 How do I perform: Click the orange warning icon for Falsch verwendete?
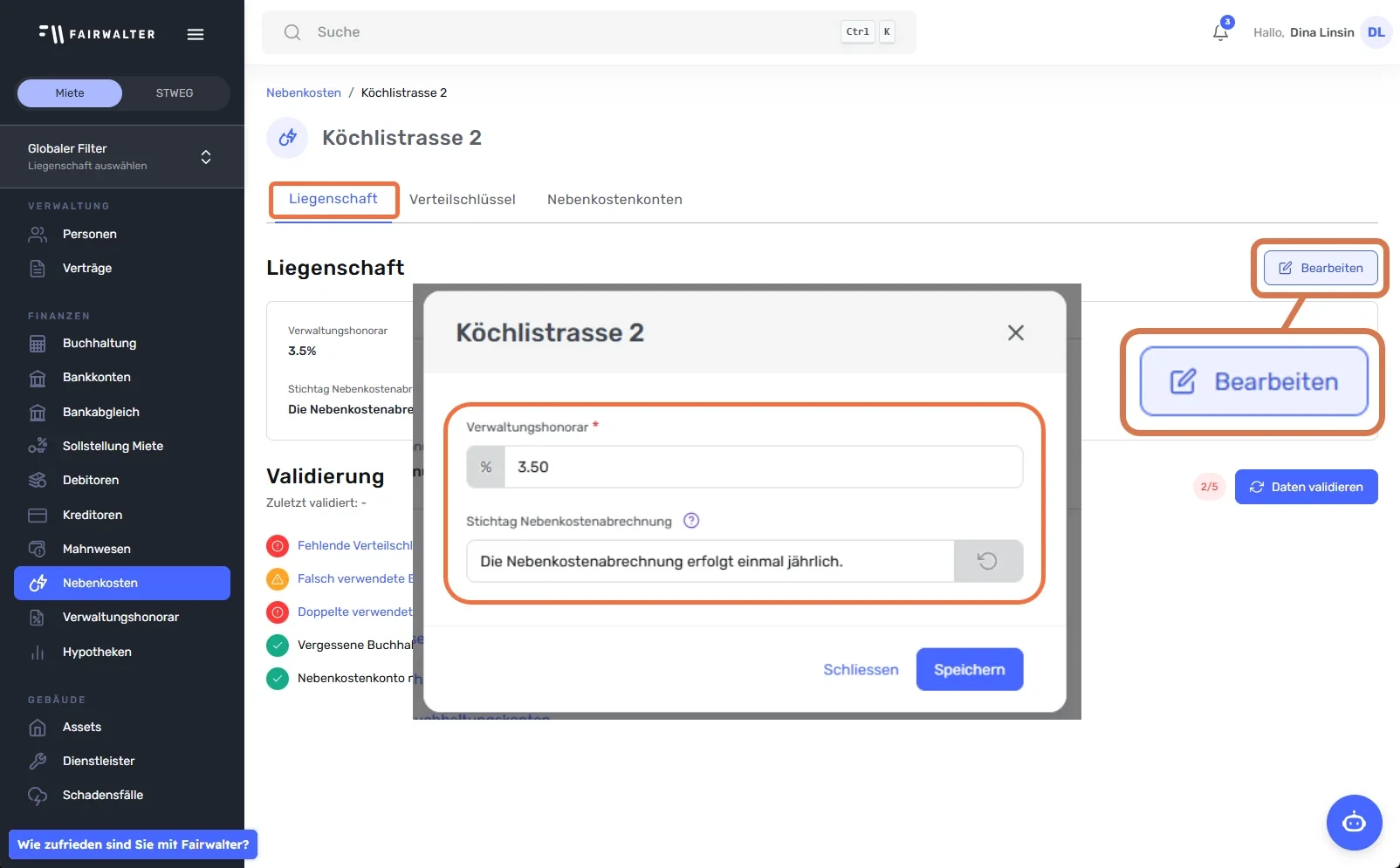pyautogui.click(x=278, y=579)
